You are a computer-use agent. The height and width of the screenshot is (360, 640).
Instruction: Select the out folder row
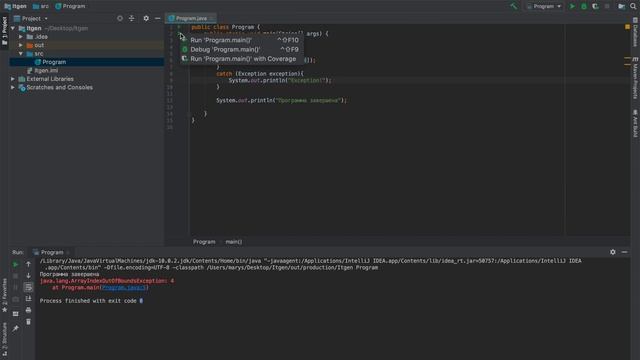87,45
